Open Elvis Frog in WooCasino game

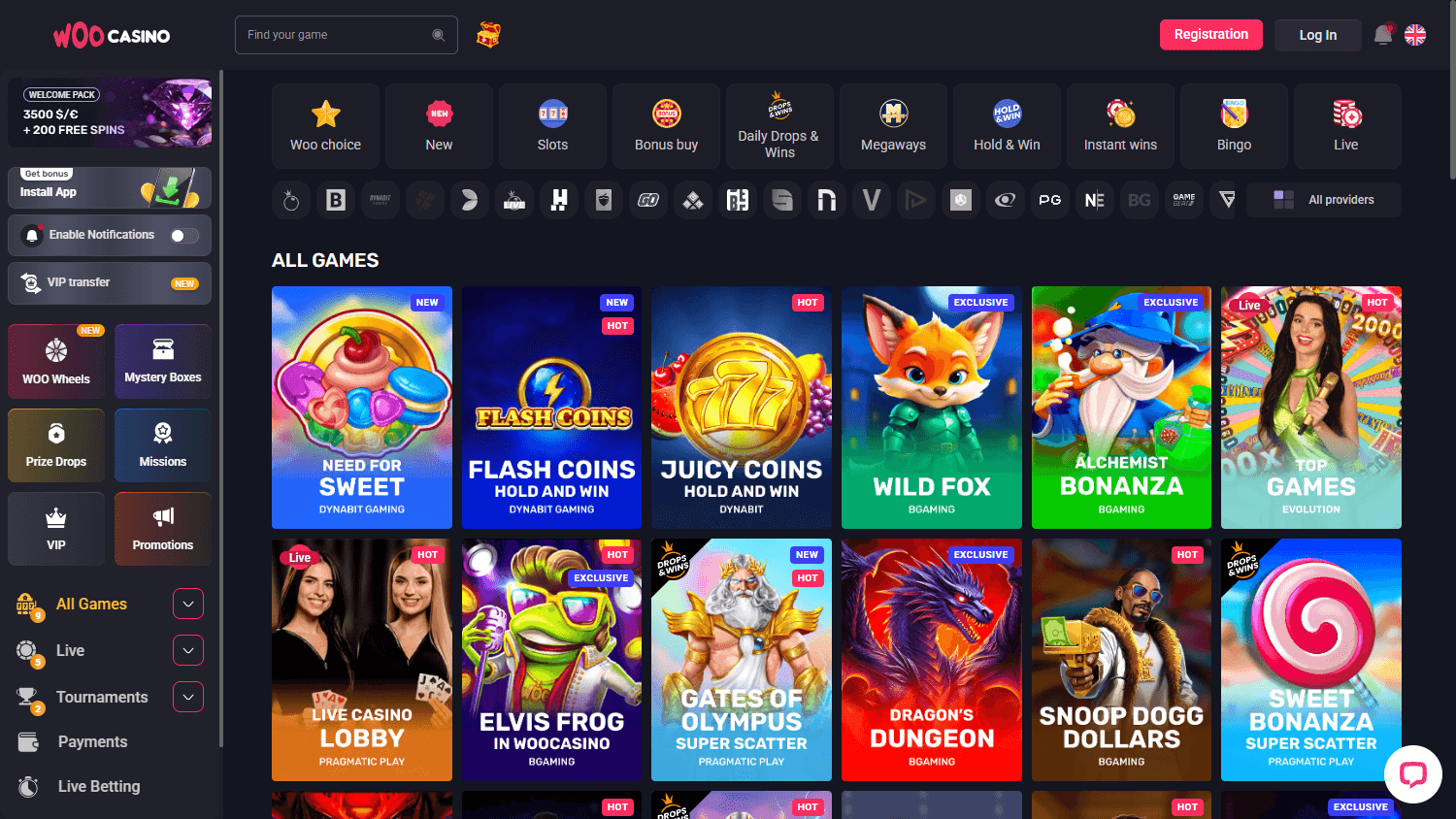click(x=551, y=660)
